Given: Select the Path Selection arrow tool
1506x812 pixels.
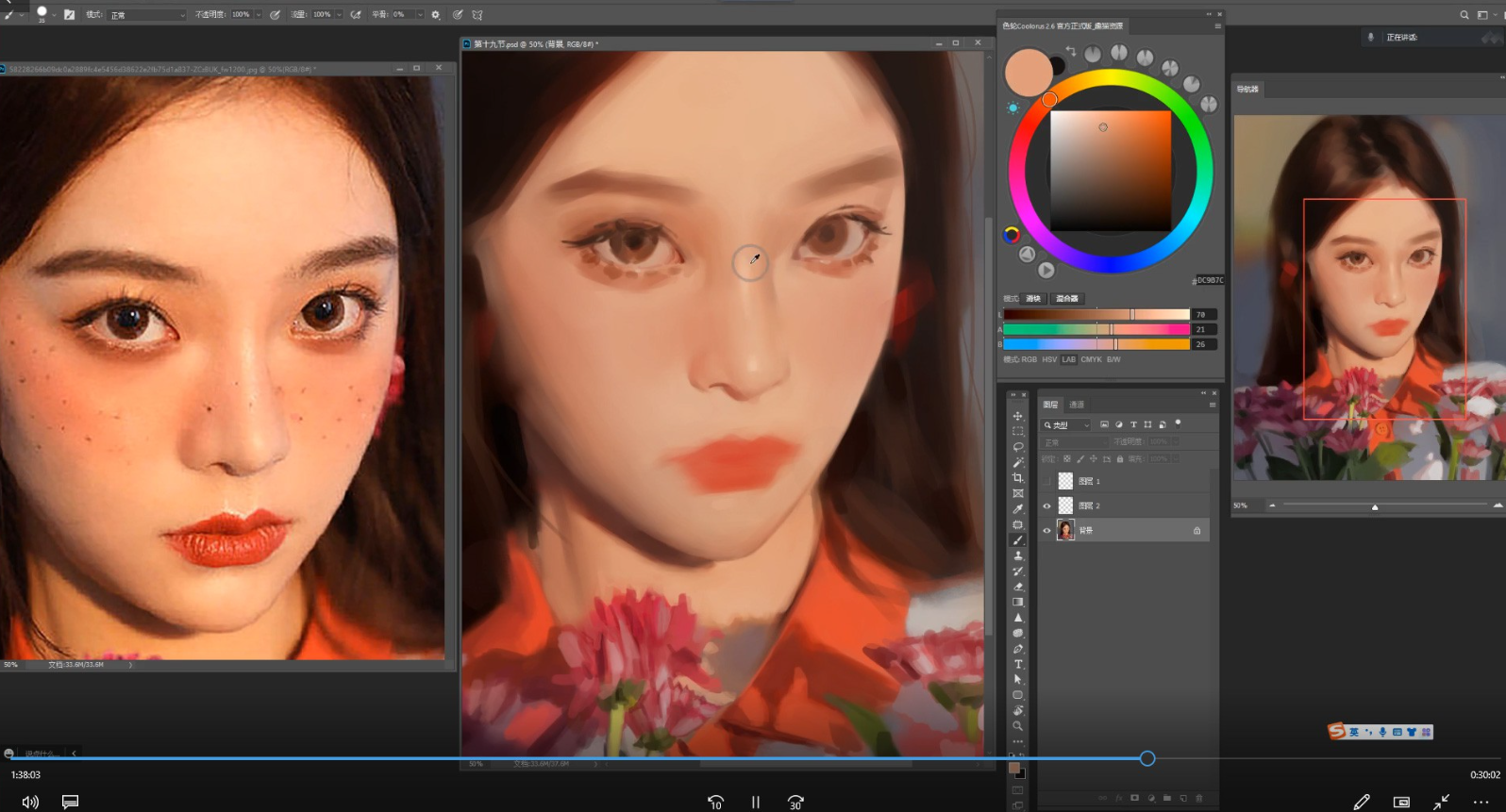Looking at the screenshot, I should click(1017, 679).
